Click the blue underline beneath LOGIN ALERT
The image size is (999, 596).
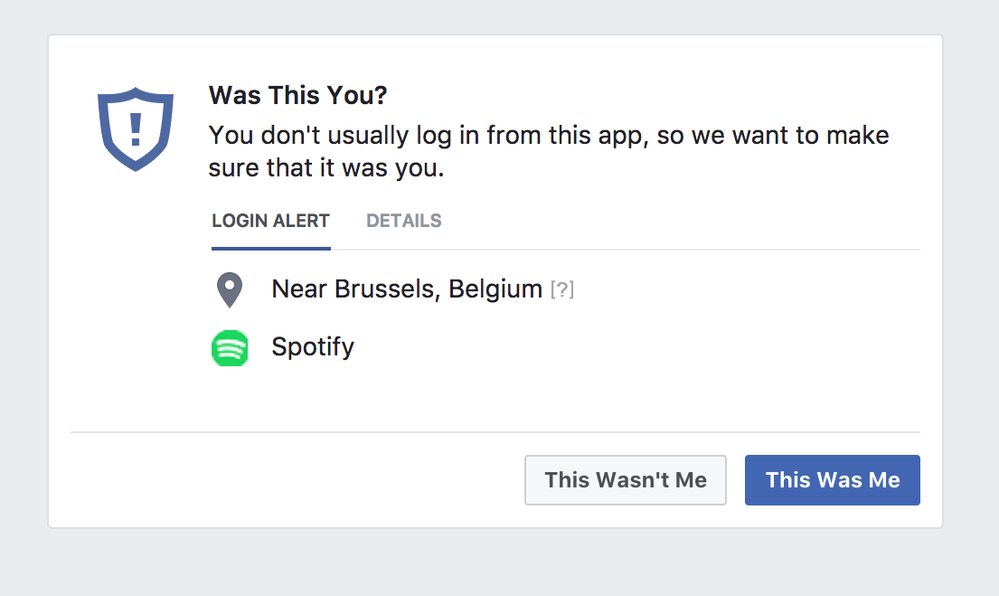coord(271,249)
